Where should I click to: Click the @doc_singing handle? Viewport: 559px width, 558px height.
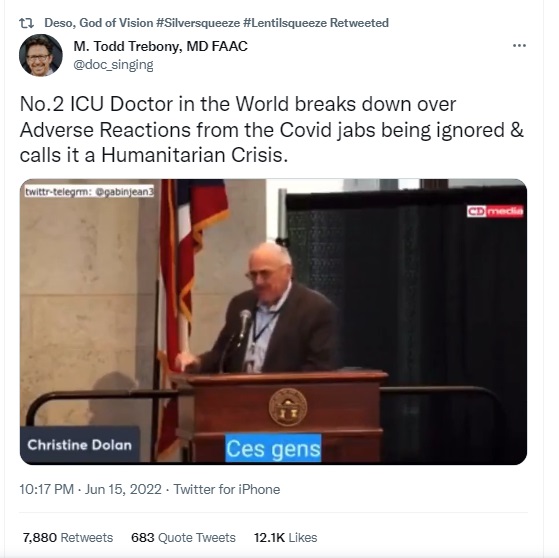coord(113,65)
